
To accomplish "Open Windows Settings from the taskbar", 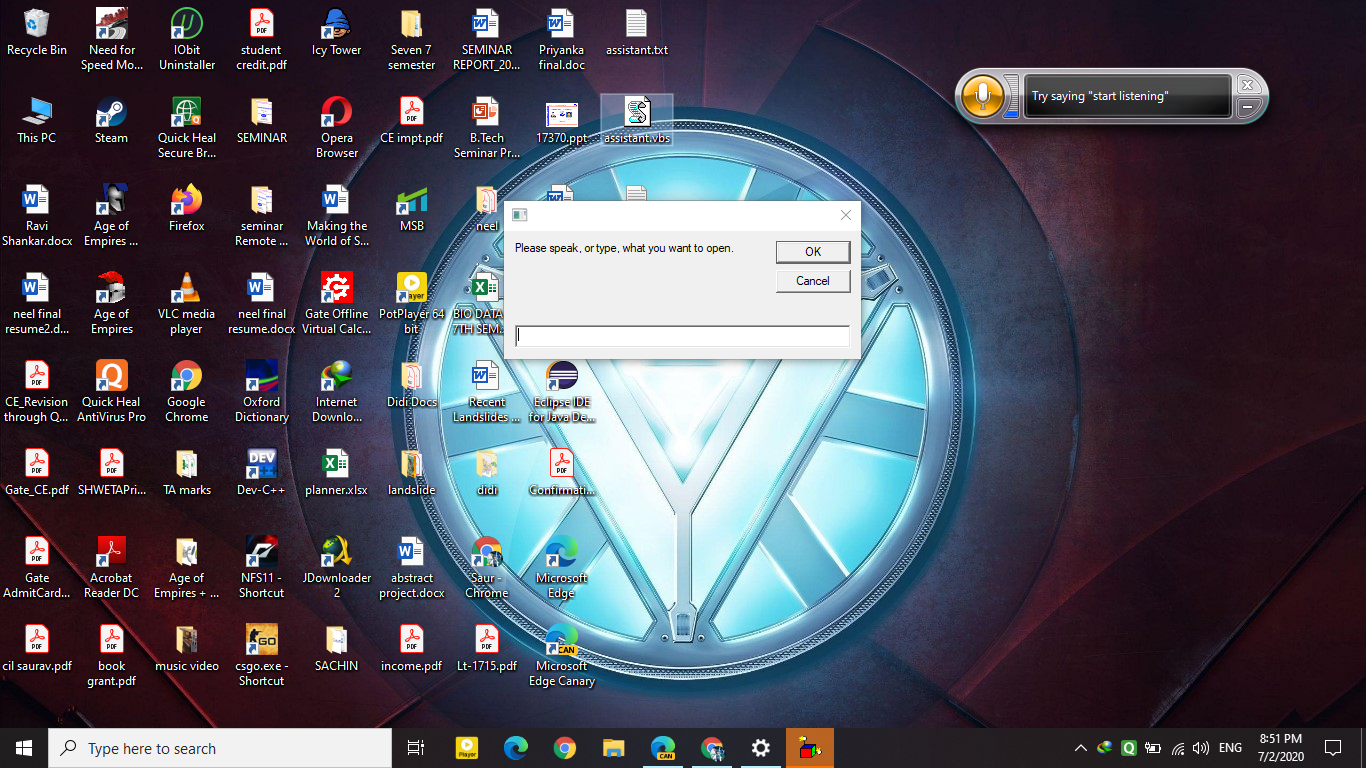I will tap(761, 747).
